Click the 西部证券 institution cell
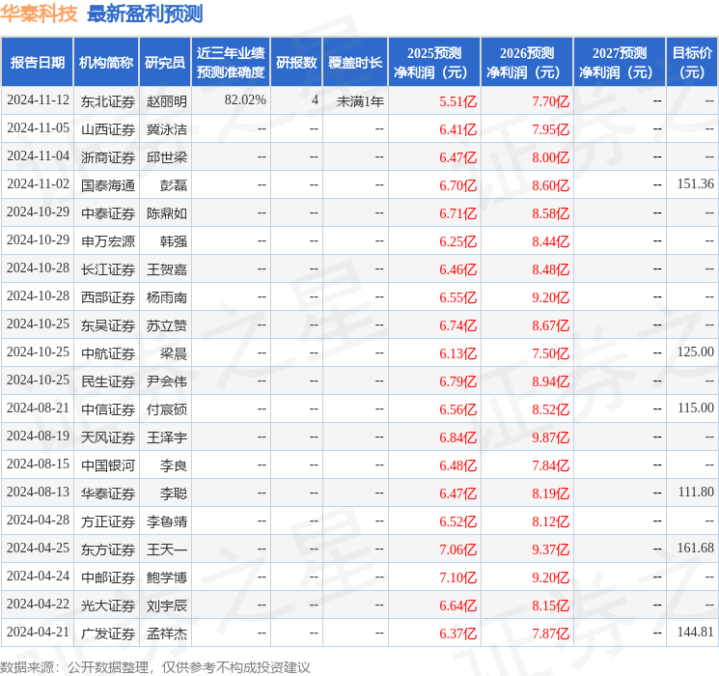The height and width of the screenshot is (676, 719). 108,297
